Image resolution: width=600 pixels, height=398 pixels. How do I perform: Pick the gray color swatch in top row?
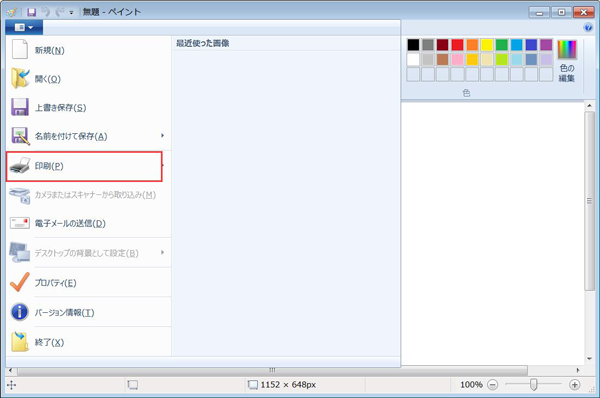click(428, 45)
